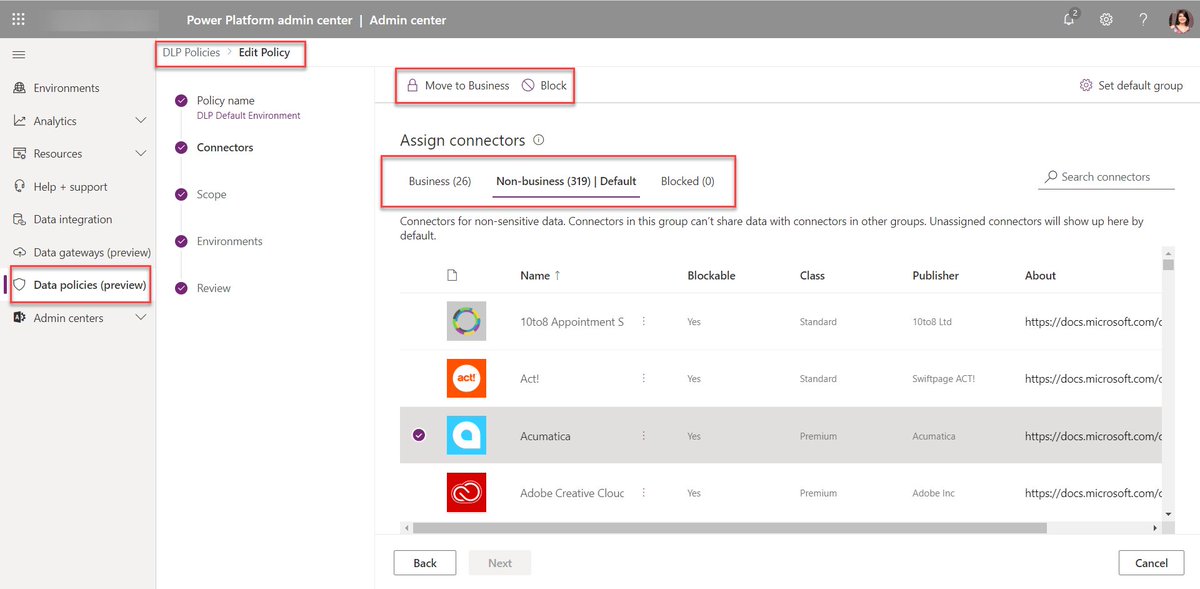1200x589 pixels.
Task: Click the Class column header
Action: pyautogui.click(x=812, y=275)
